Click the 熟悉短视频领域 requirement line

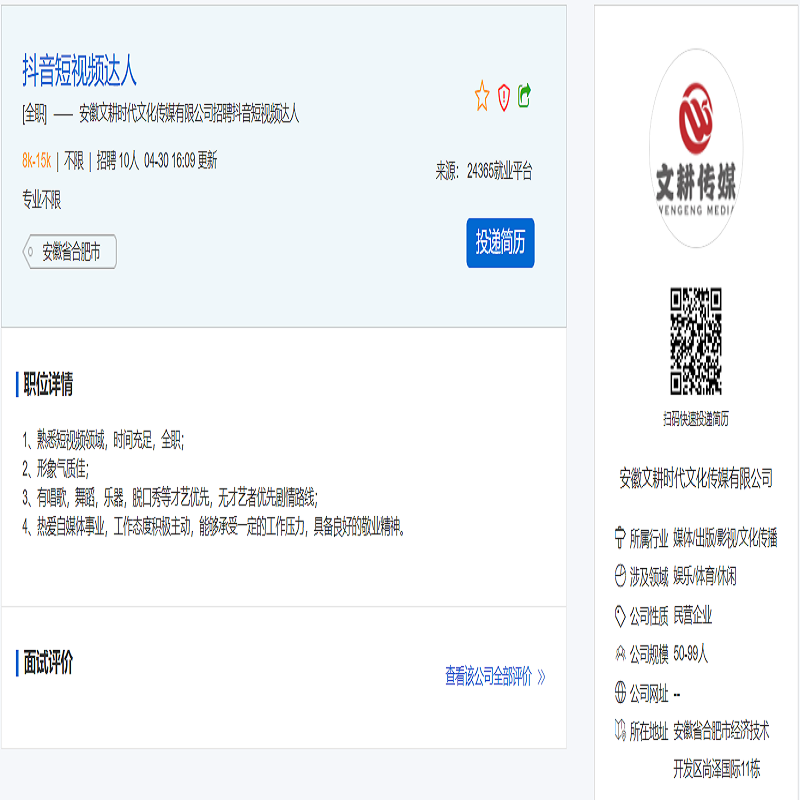(103, 439)
